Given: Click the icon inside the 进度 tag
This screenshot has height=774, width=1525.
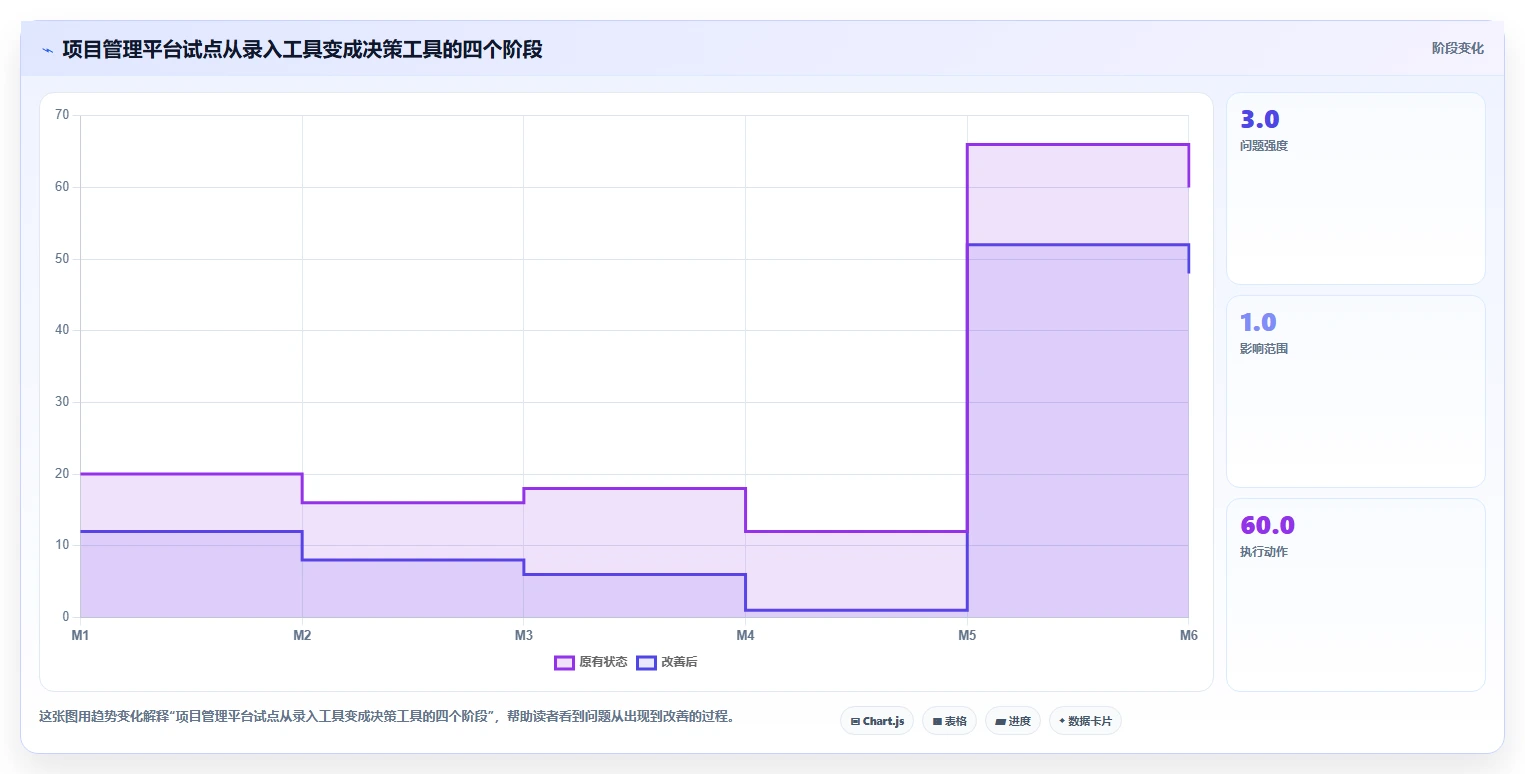Looking at the screenshot, I should (1001, 721).
